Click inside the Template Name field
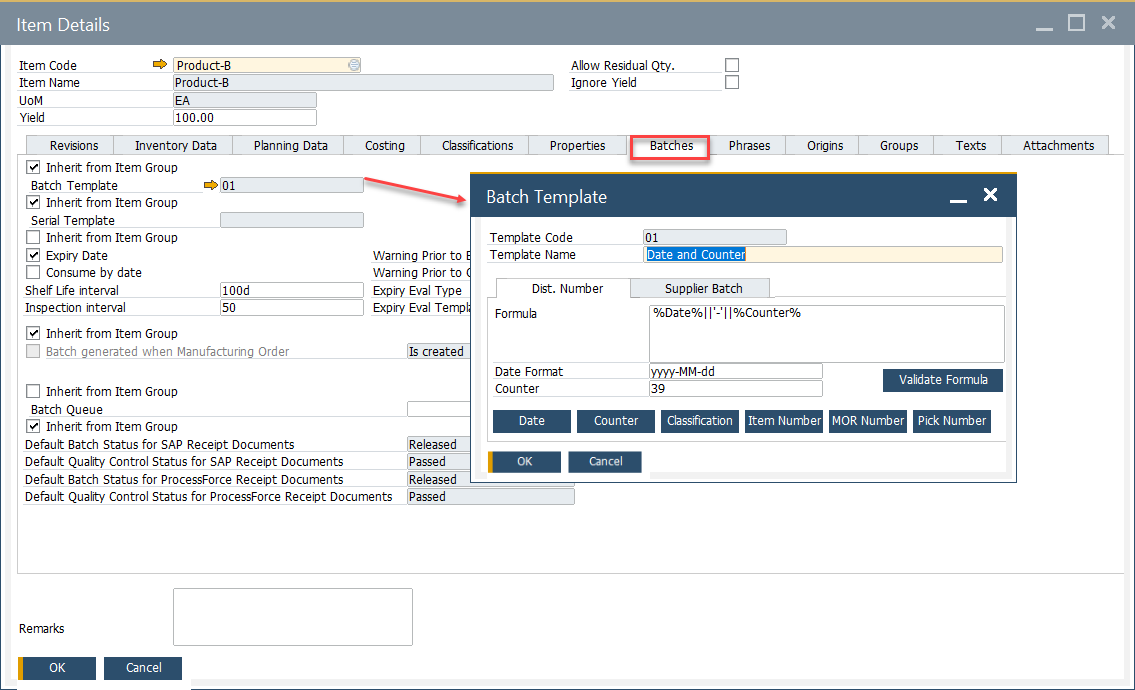The width and height of the screenshot is (1135, 690). click(820, 254)
